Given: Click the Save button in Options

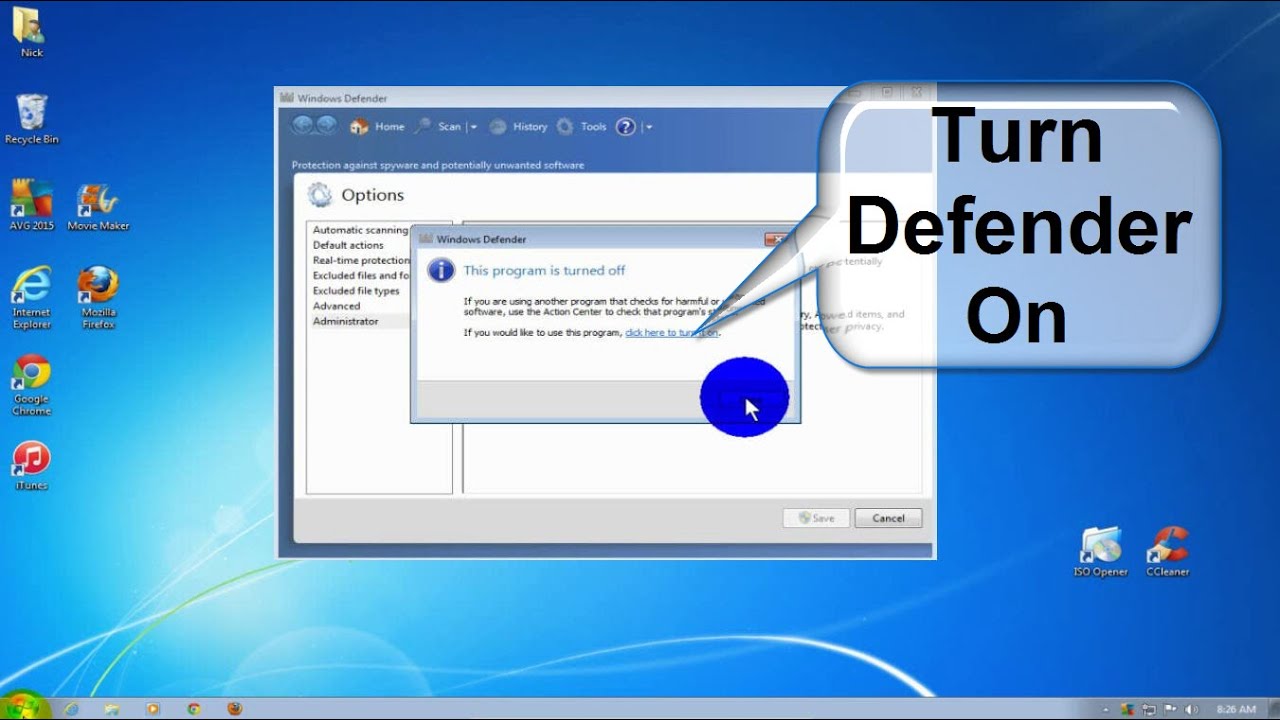Looking at the screenshot, I should tap(816, 518).
